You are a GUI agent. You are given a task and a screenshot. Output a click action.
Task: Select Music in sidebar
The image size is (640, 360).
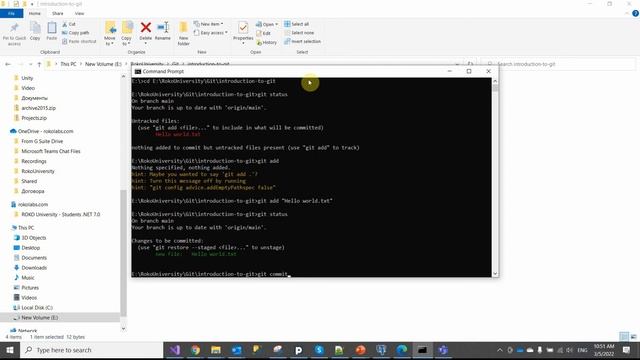coord(28,278)
